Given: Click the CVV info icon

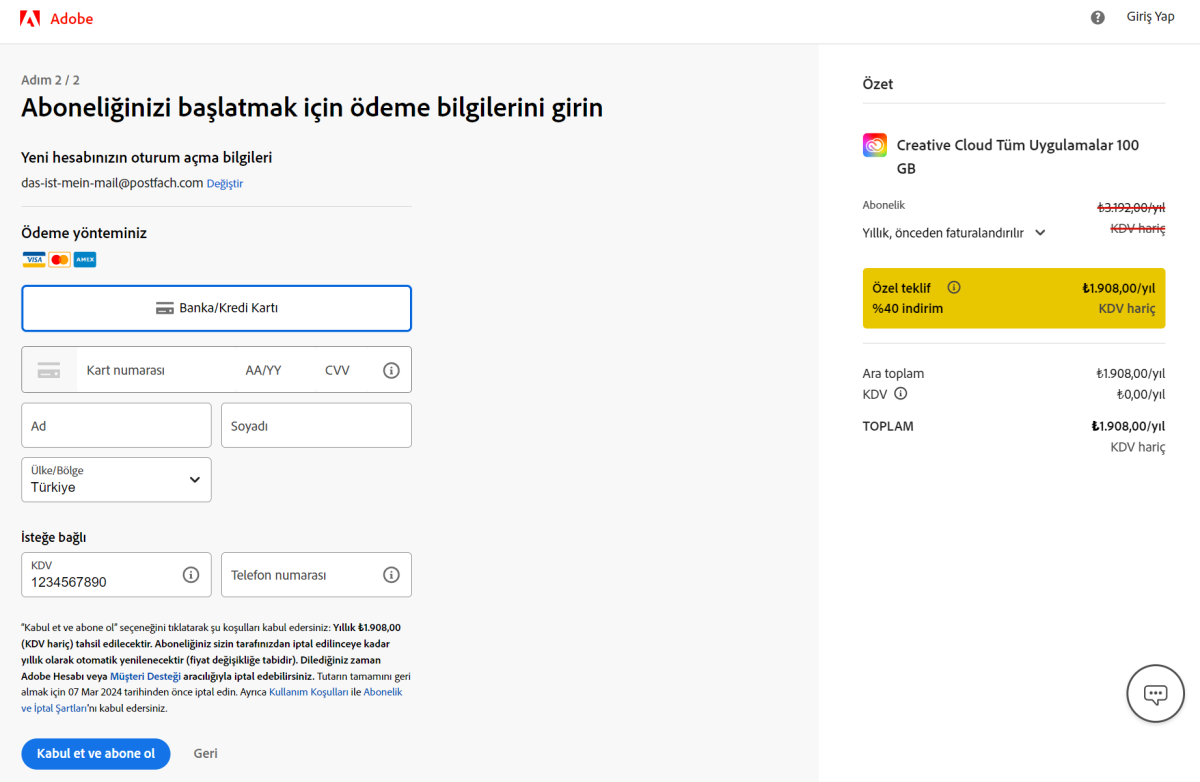Looking at the screenshot, I should pyautogui.click(x=391, y=369).
